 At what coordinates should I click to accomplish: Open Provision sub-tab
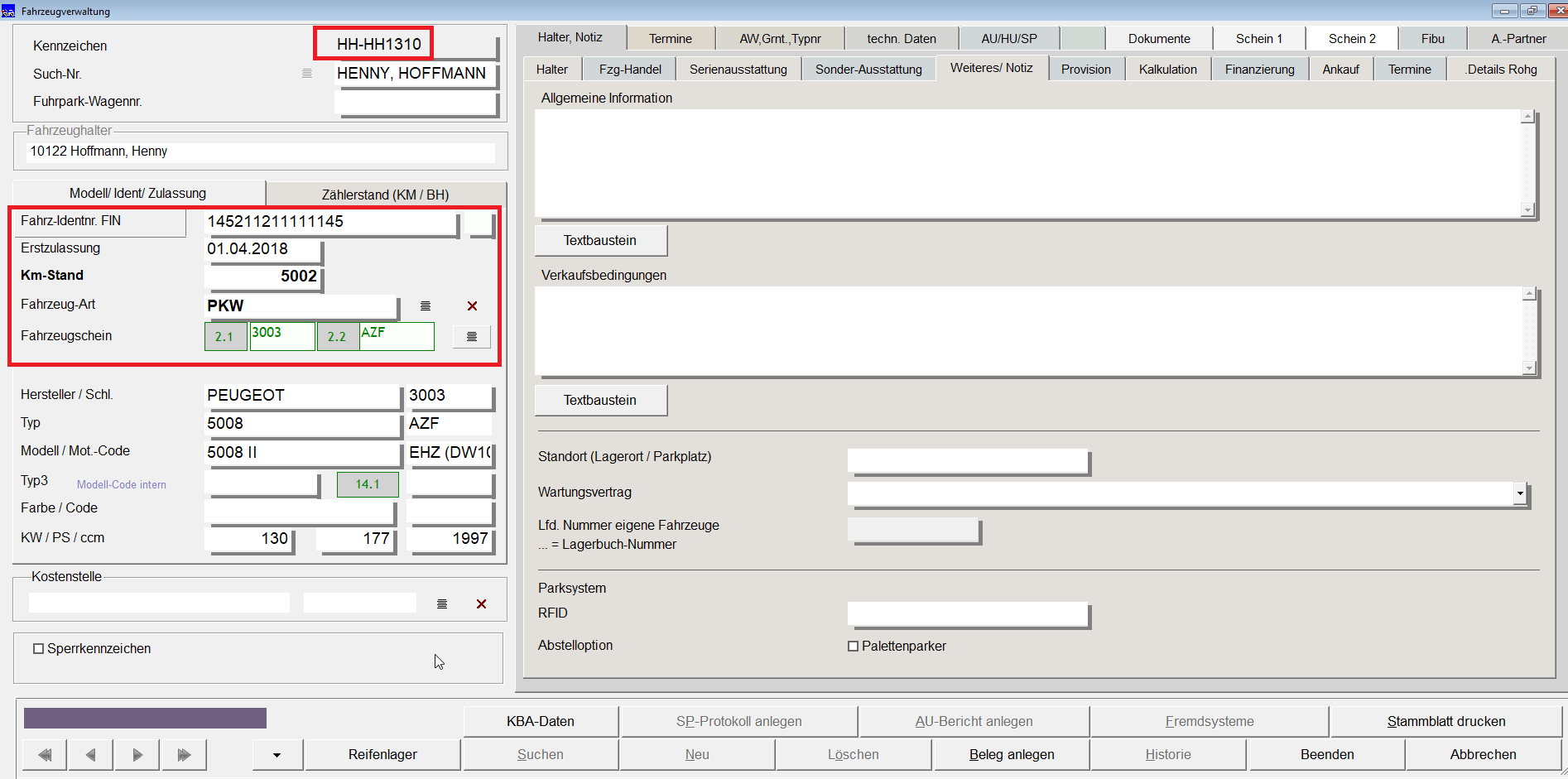(x=1086, y=70)
